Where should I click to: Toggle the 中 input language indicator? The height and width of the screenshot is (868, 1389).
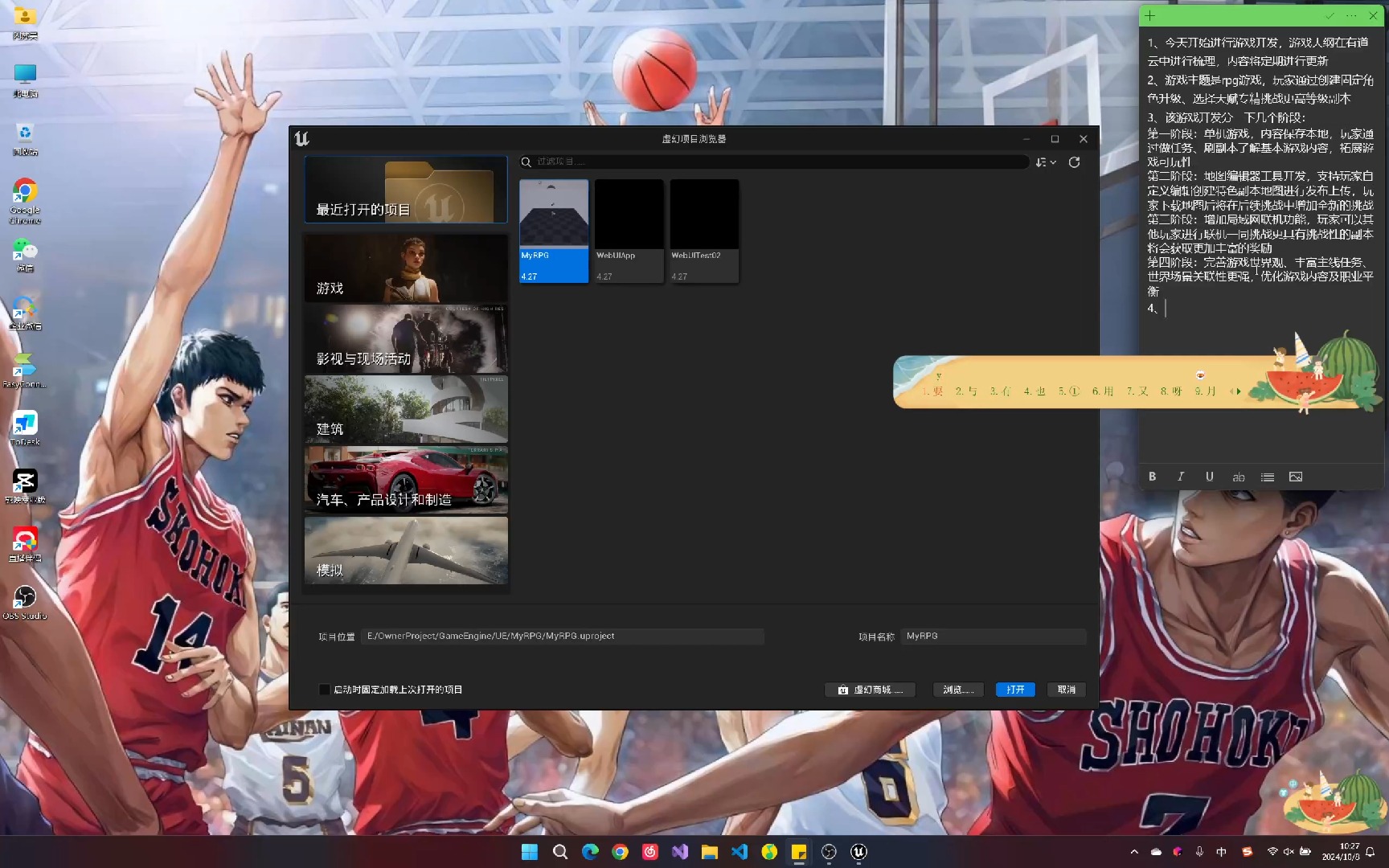coord(1222,852)
